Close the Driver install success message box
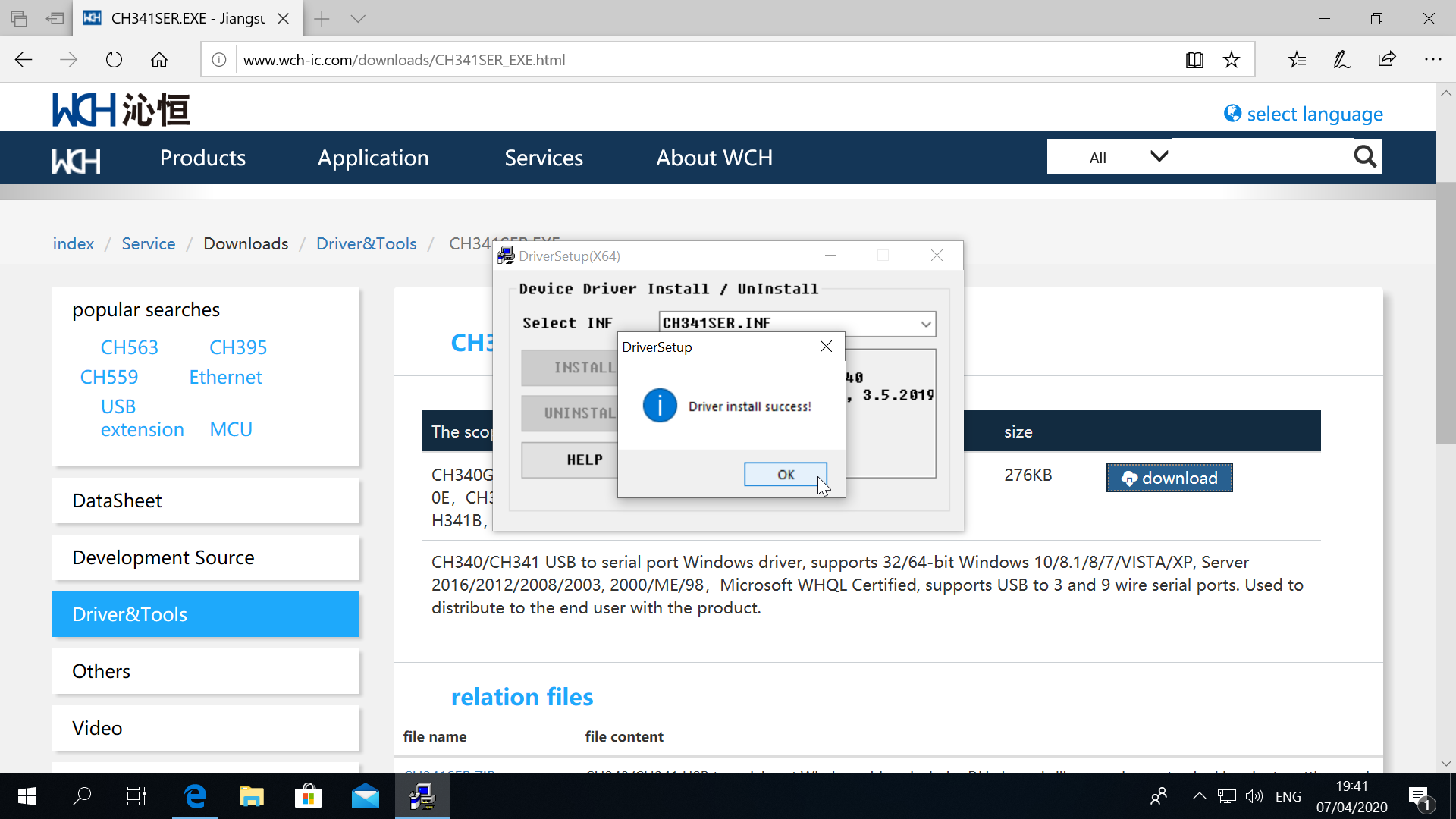This screenshot has height=819, width=1456. tap(826, 347)
